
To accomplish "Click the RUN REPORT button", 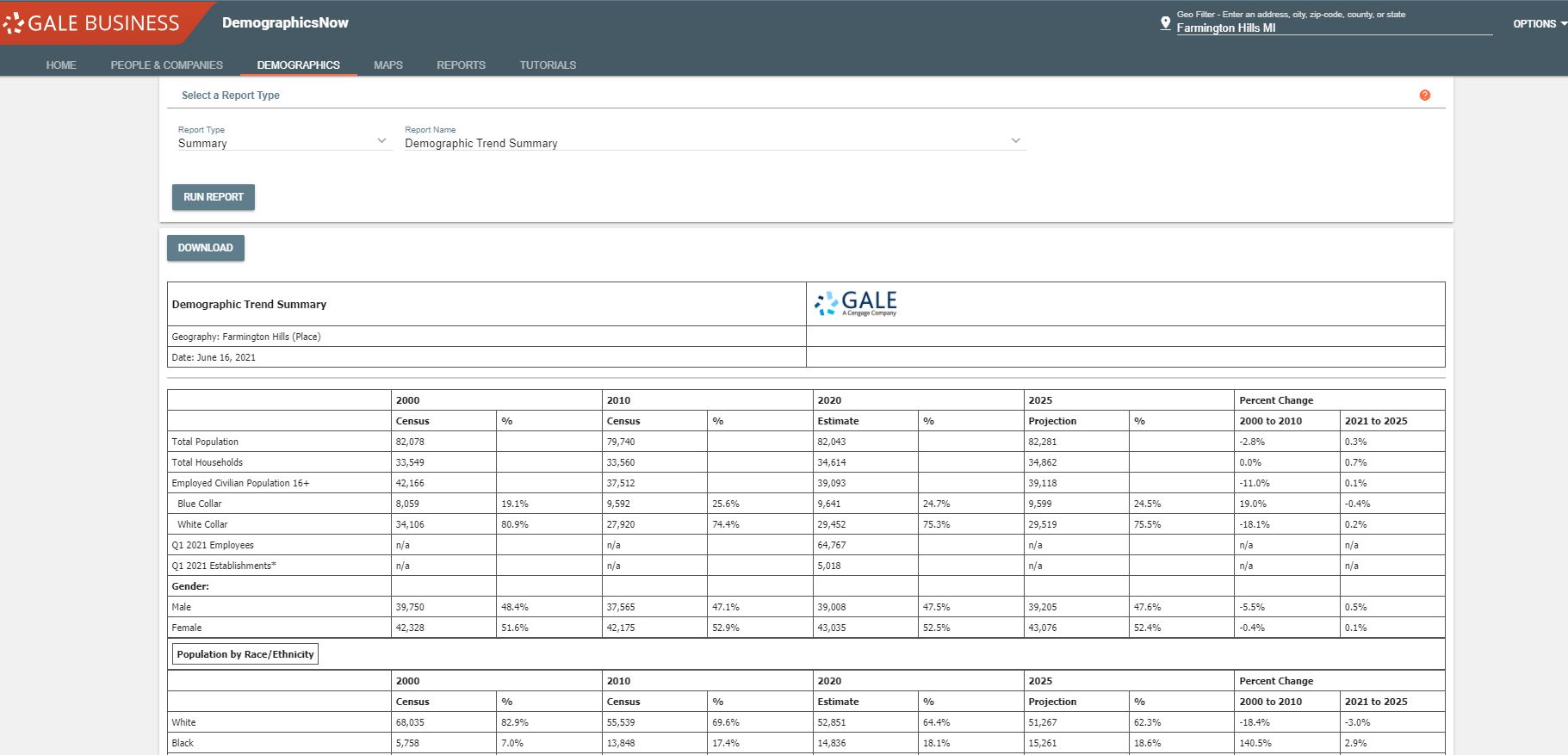I will [x=214, y=197].
